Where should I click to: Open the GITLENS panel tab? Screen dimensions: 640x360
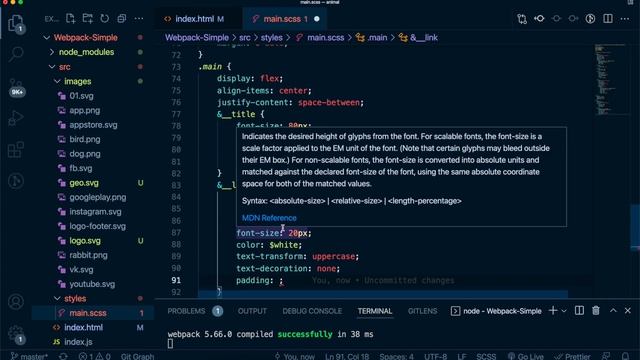[x=422, y=311]
